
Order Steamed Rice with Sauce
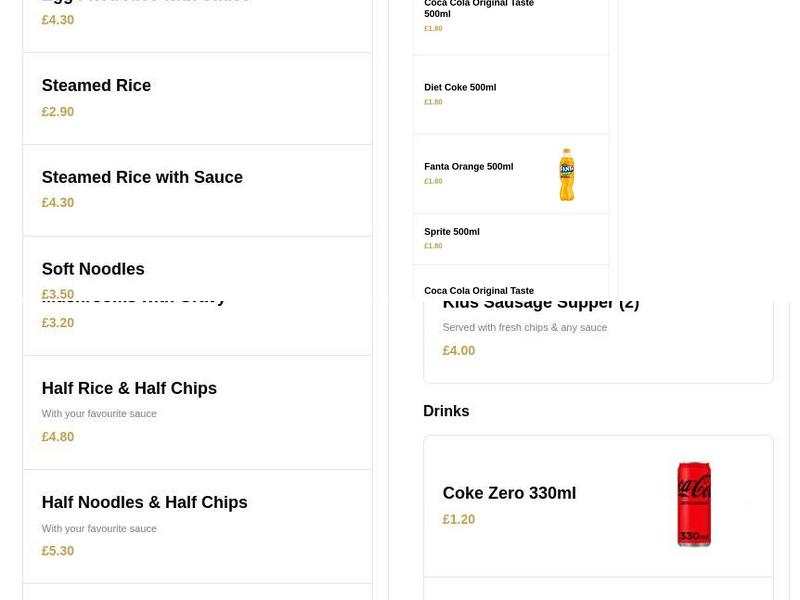click(142, 177)
